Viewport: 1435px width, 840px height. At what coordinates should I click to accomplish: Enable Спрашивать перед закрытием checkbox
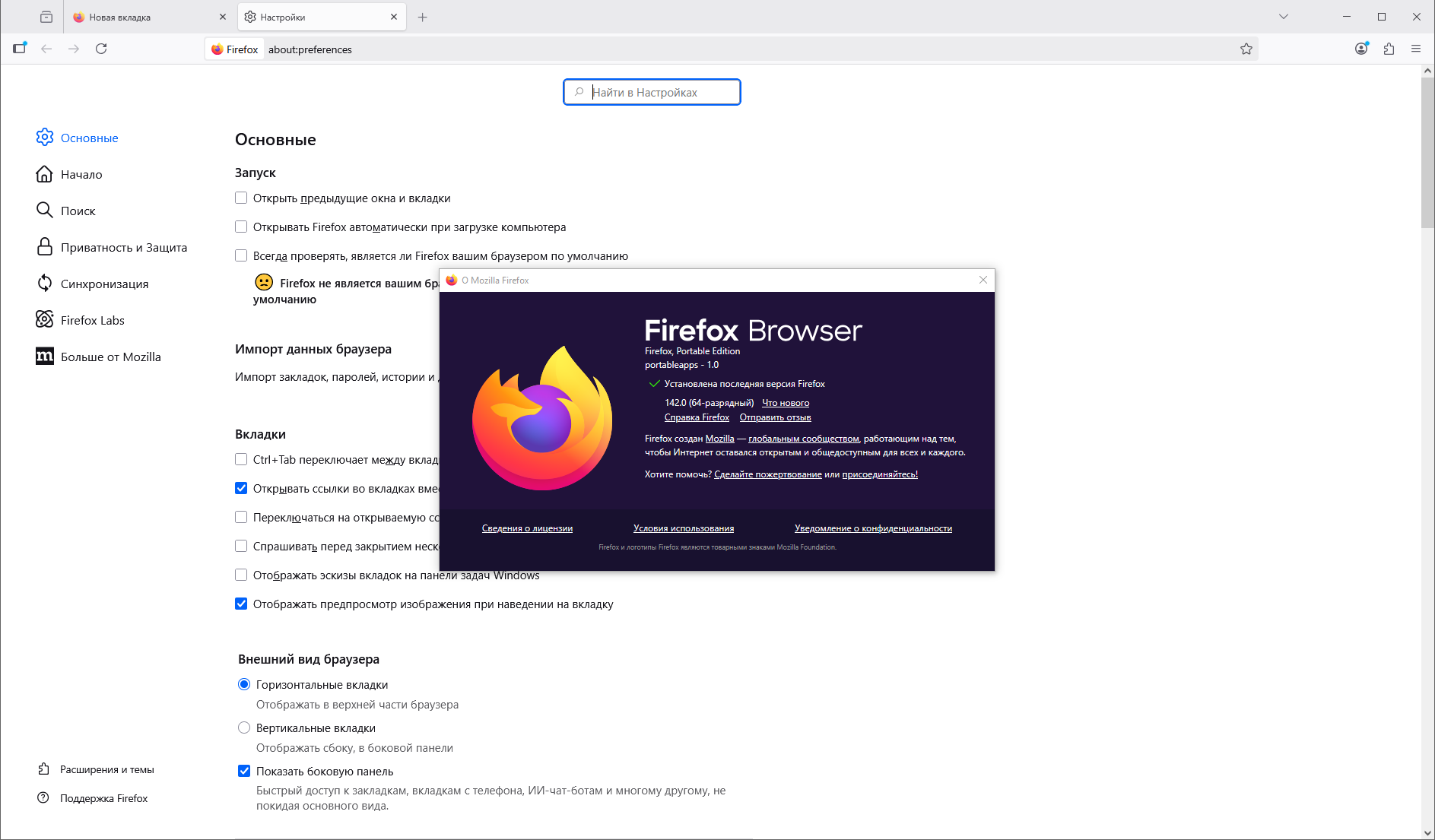(241, 546)
